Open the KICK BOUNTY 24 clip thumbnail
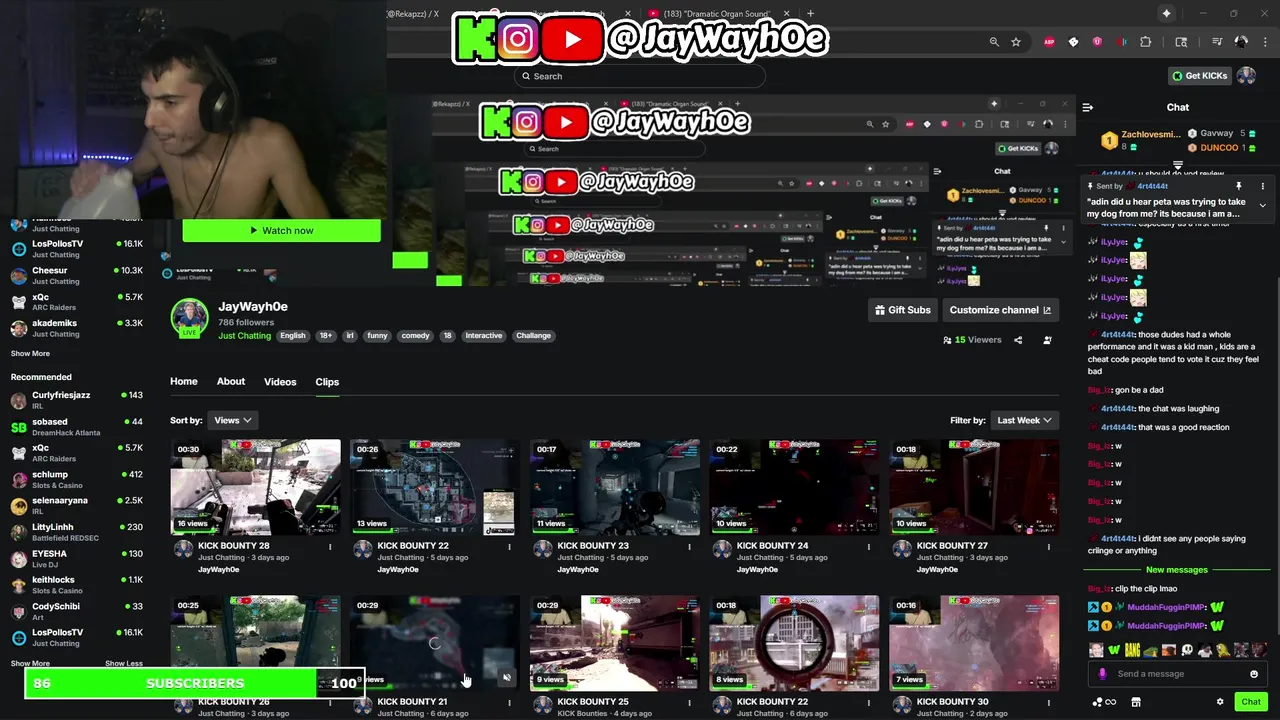The image size is (1280, 720). [x=794, y=487]
